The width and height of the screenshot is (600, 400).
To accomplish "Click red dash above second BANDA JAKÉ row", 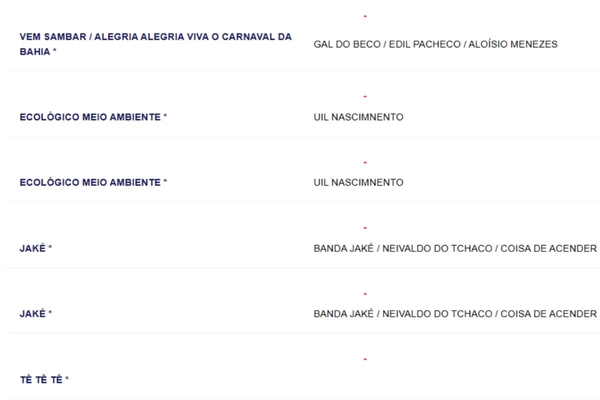I will (365, 294).
